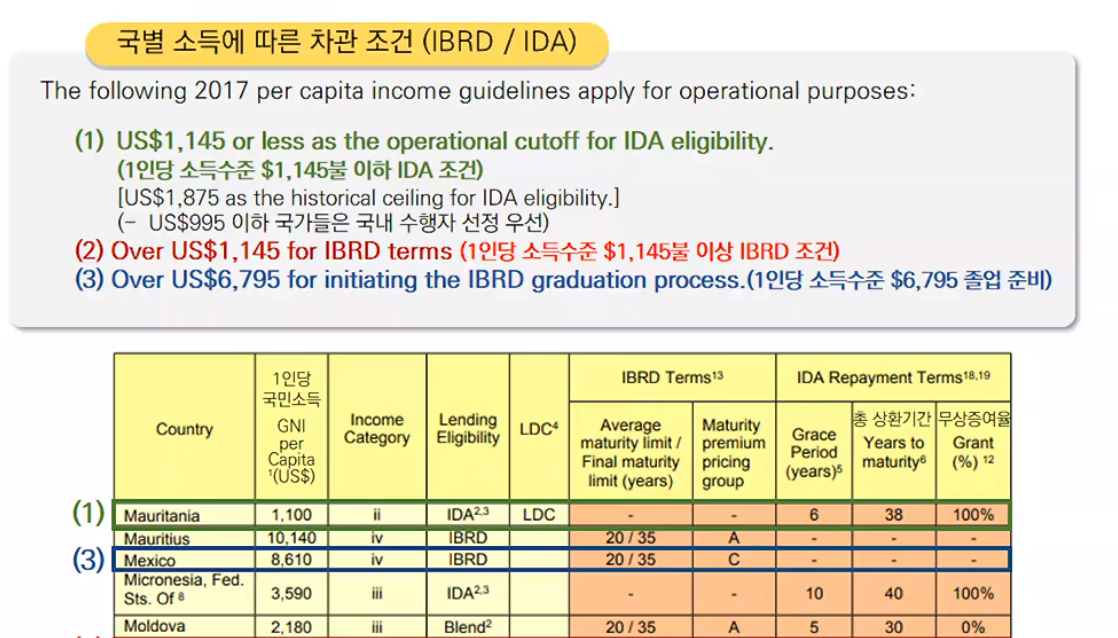This screenshot has height=638, width=1118.
Task: Click the '1인당 국민소득' header label
Action: click(291, 389)
